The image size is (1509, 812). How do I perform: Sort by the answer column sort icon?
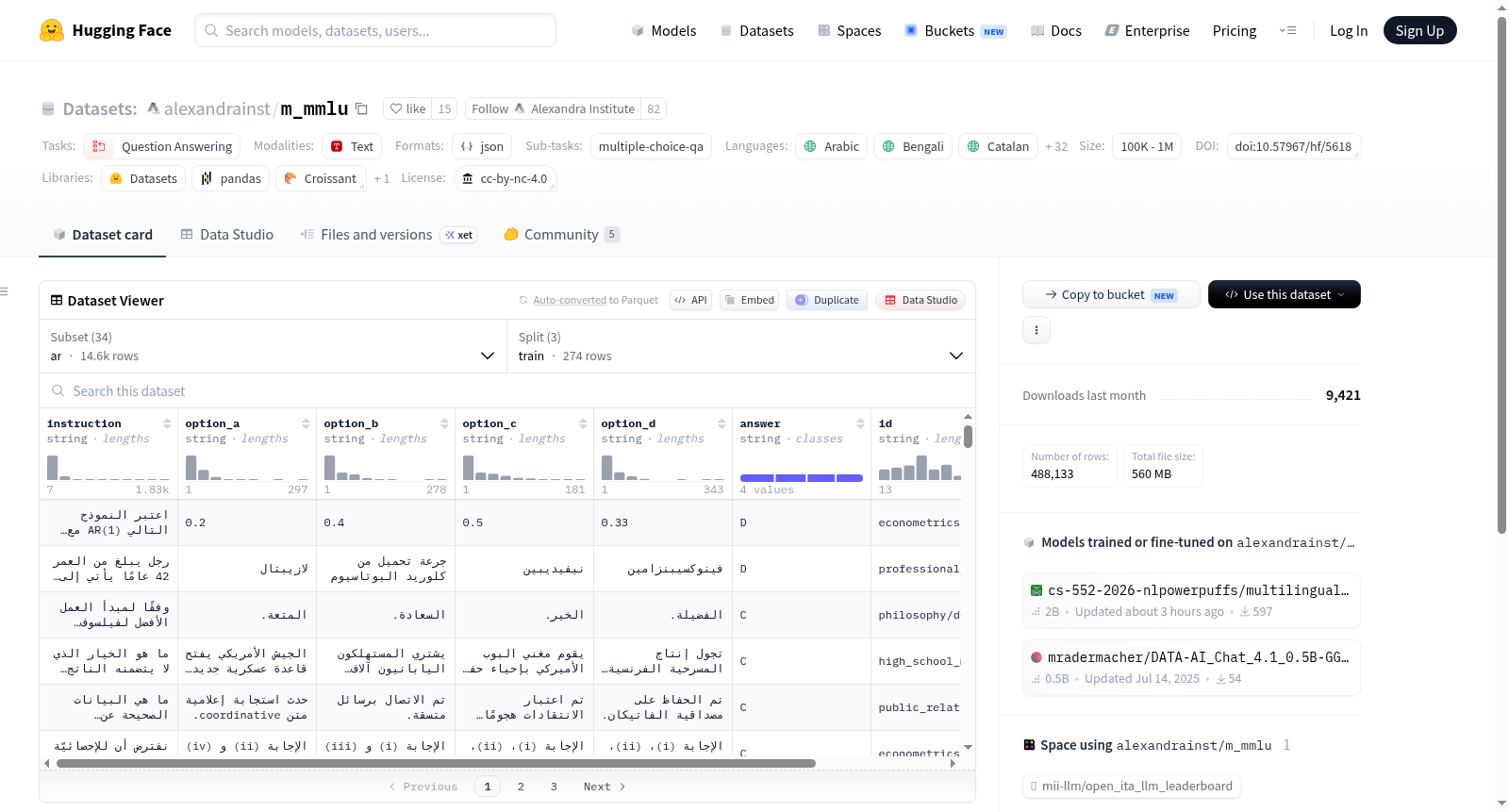pyautogui.click(x=860, y=423)
